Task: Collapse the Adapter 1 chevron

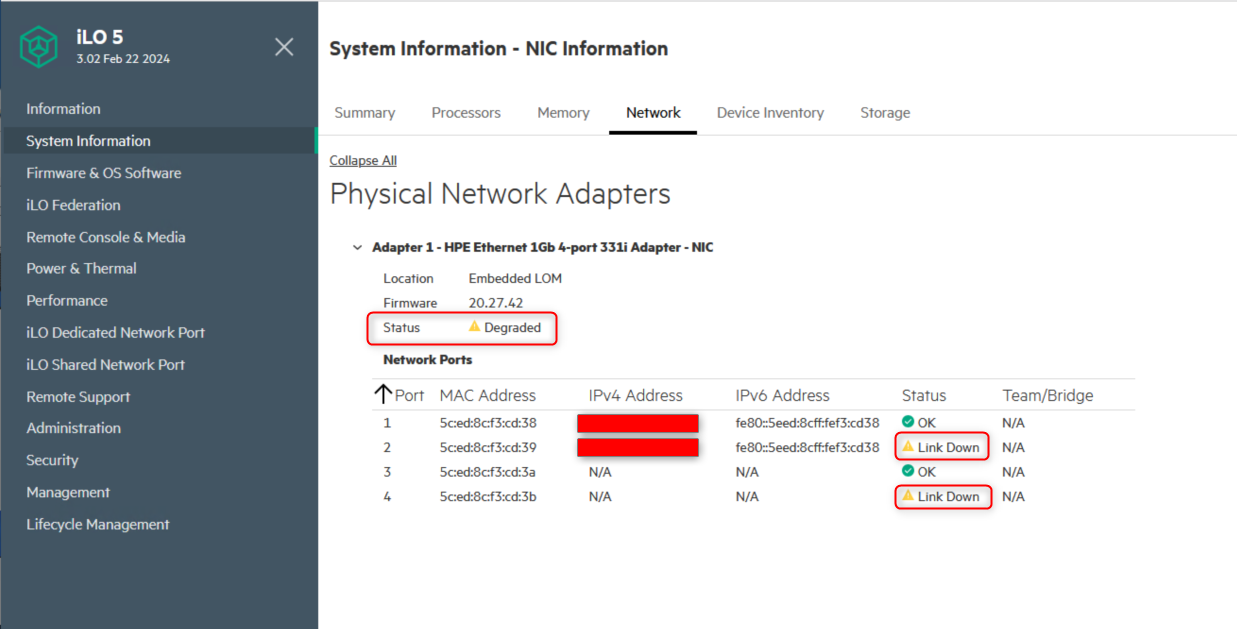Action: [x=357, y=247]
